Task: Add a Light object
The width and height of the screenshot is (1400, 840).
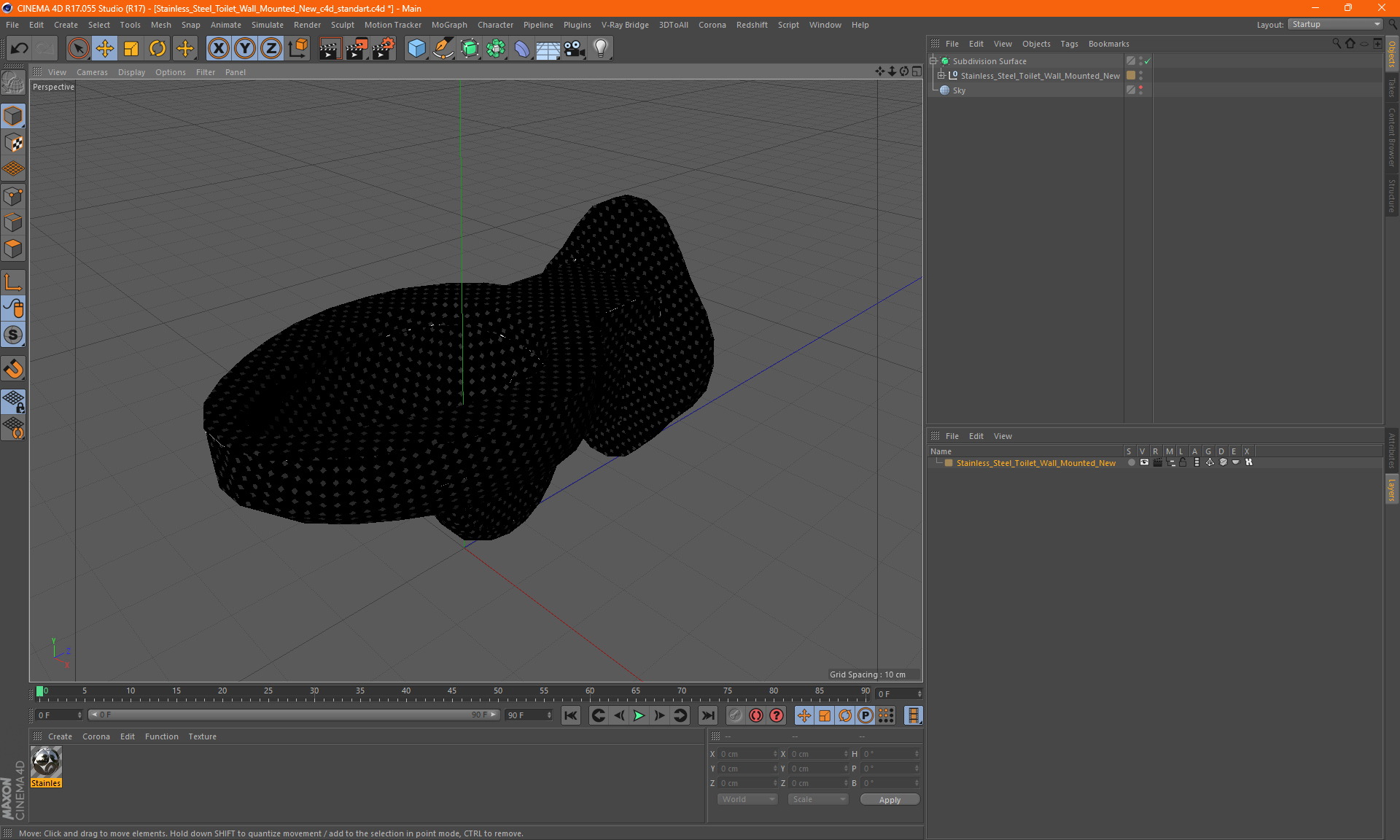Action: click(x=601, y=48)
